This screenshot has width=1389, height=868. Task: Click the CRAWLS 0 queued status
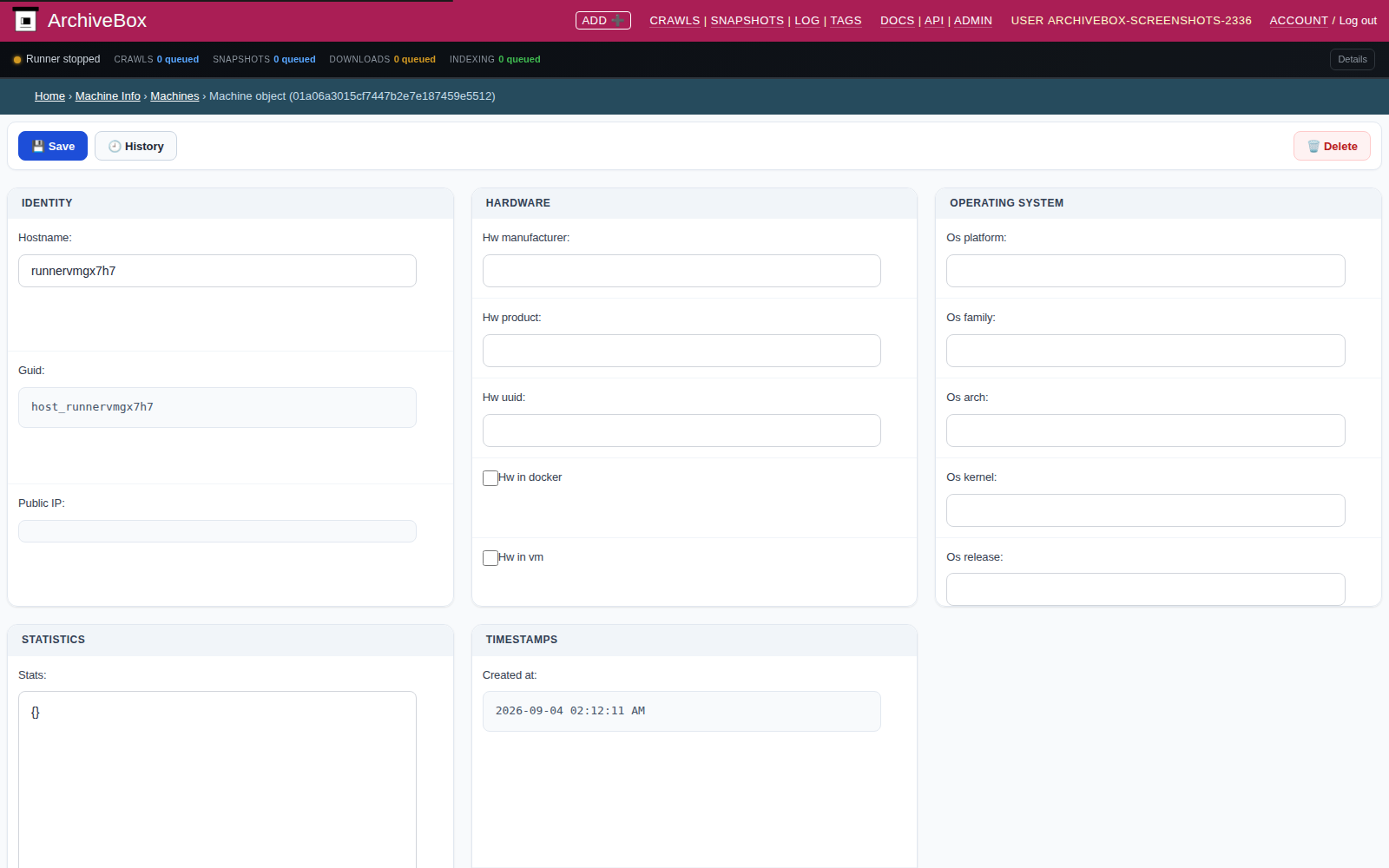click(156, 59)
